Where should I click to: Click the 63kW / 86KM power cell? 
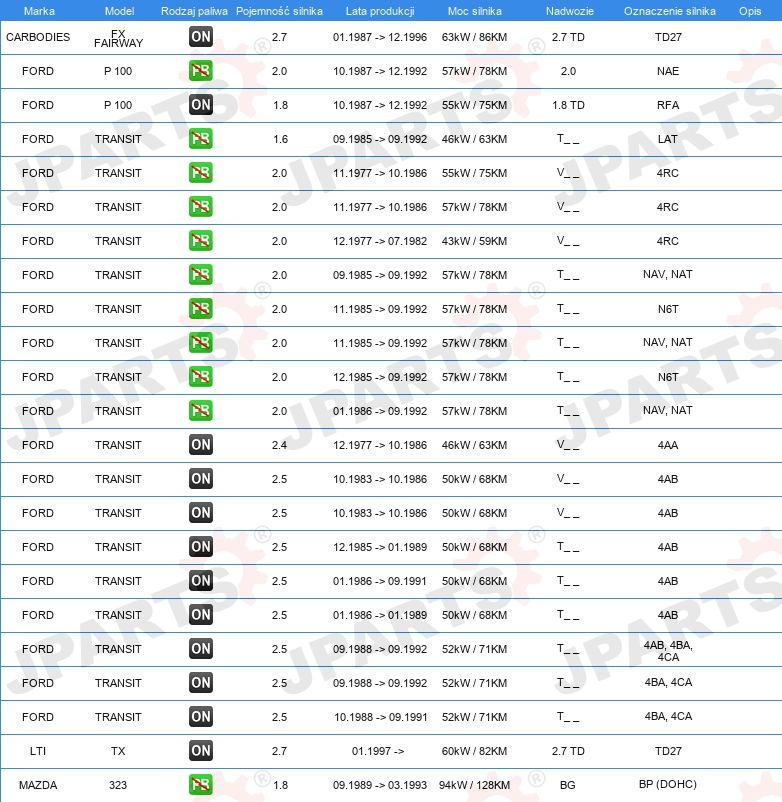click(475, 37)
